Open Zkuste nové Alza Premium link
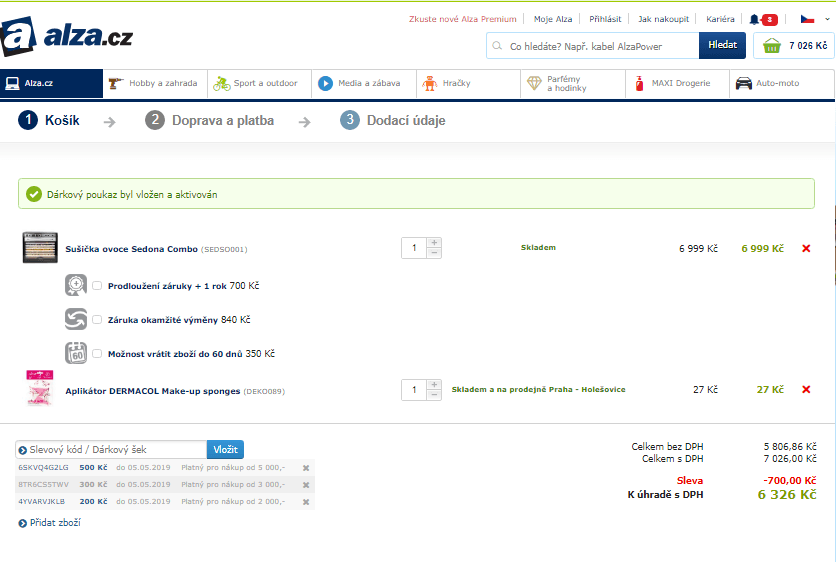The width and height of the screenshot is (836, 562). click(463, 19)
